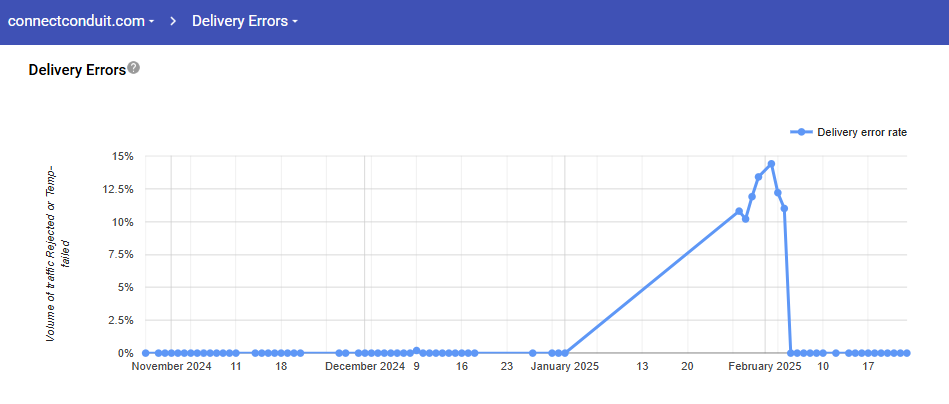Select the Delivery error rate legend label

[861, 132]
